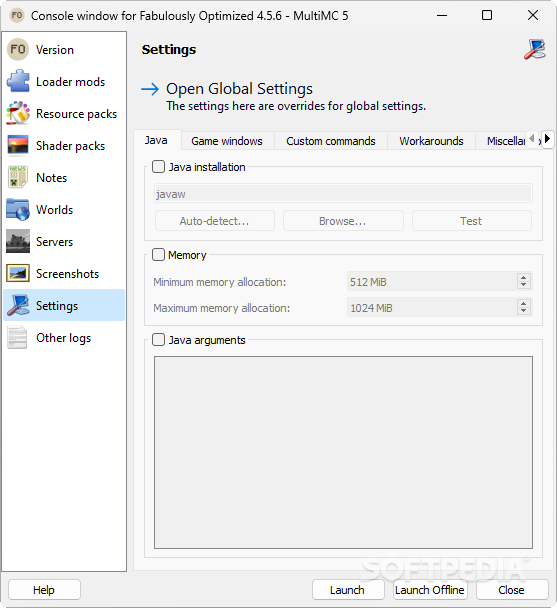
Task: Click the Auto-detect... button
Action: click(214, 221)
